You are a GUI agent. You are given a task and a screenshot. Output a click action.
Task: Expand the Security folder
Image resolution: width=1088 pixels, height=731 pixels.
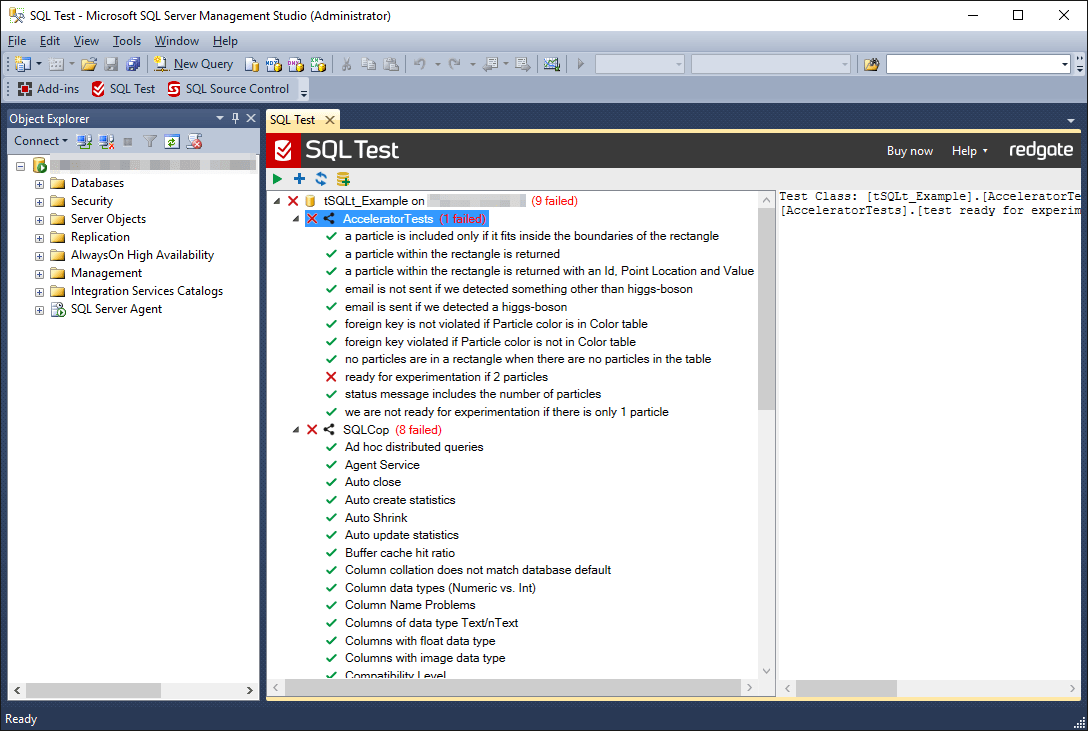[x=40, y=202]
